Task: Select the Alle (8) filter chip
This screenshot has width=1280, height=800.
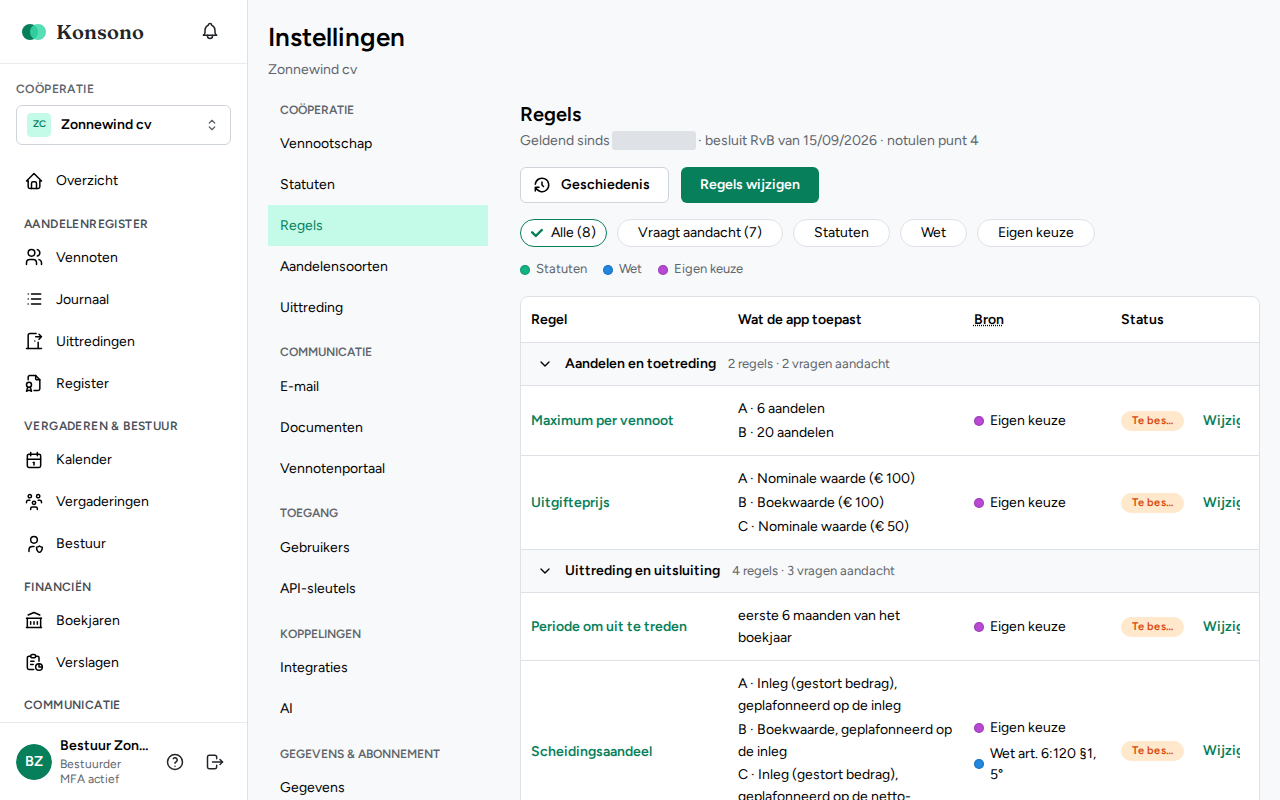Action: click(563, 233)
